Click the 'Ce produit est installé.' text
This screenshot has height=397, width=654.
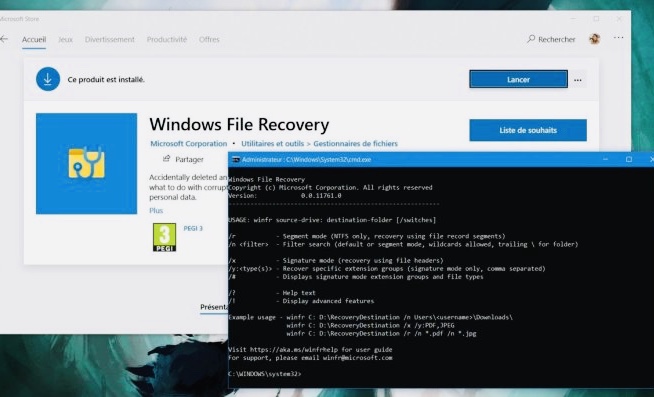tap(106, 80)
